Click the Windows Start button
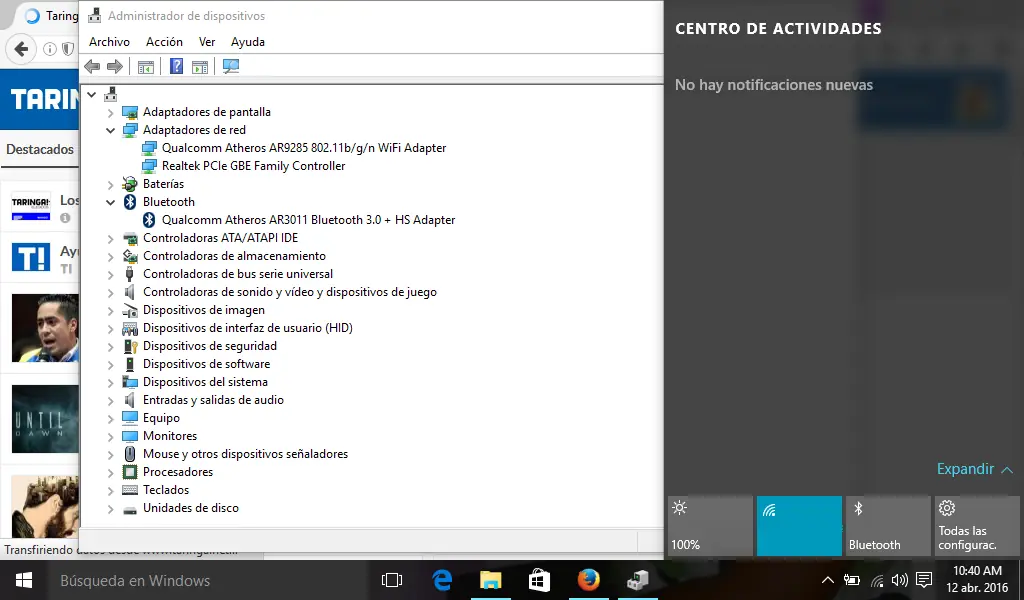 click(24, 580)
